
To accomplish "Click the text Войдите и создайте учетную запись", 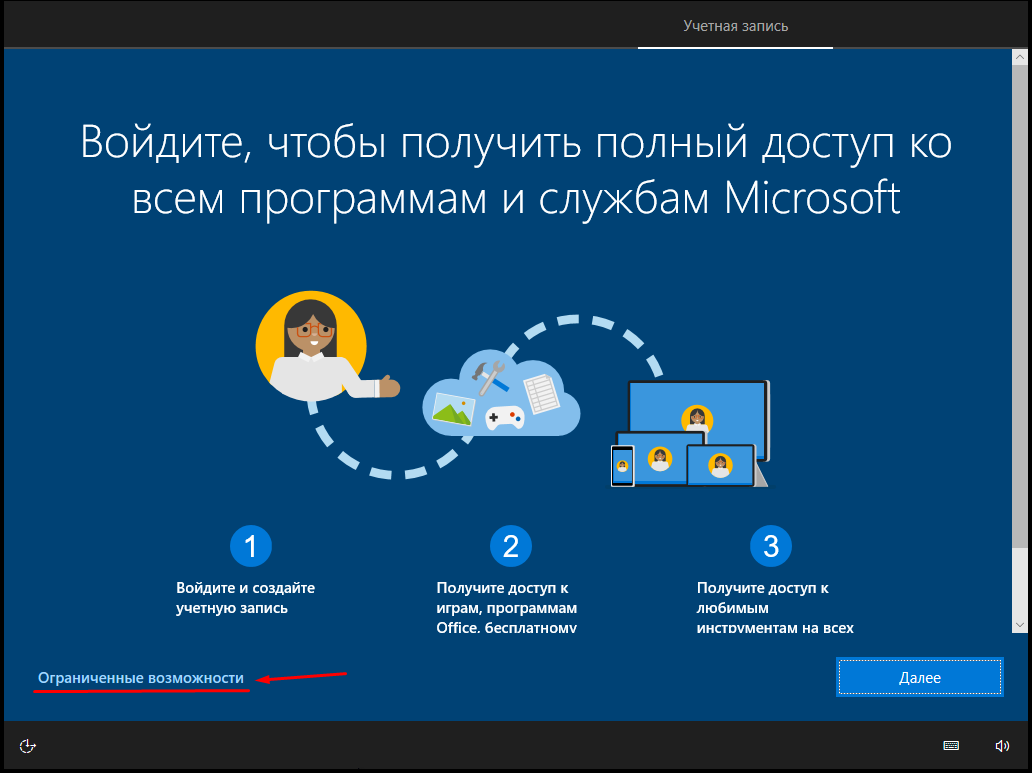I will point(245,598).
